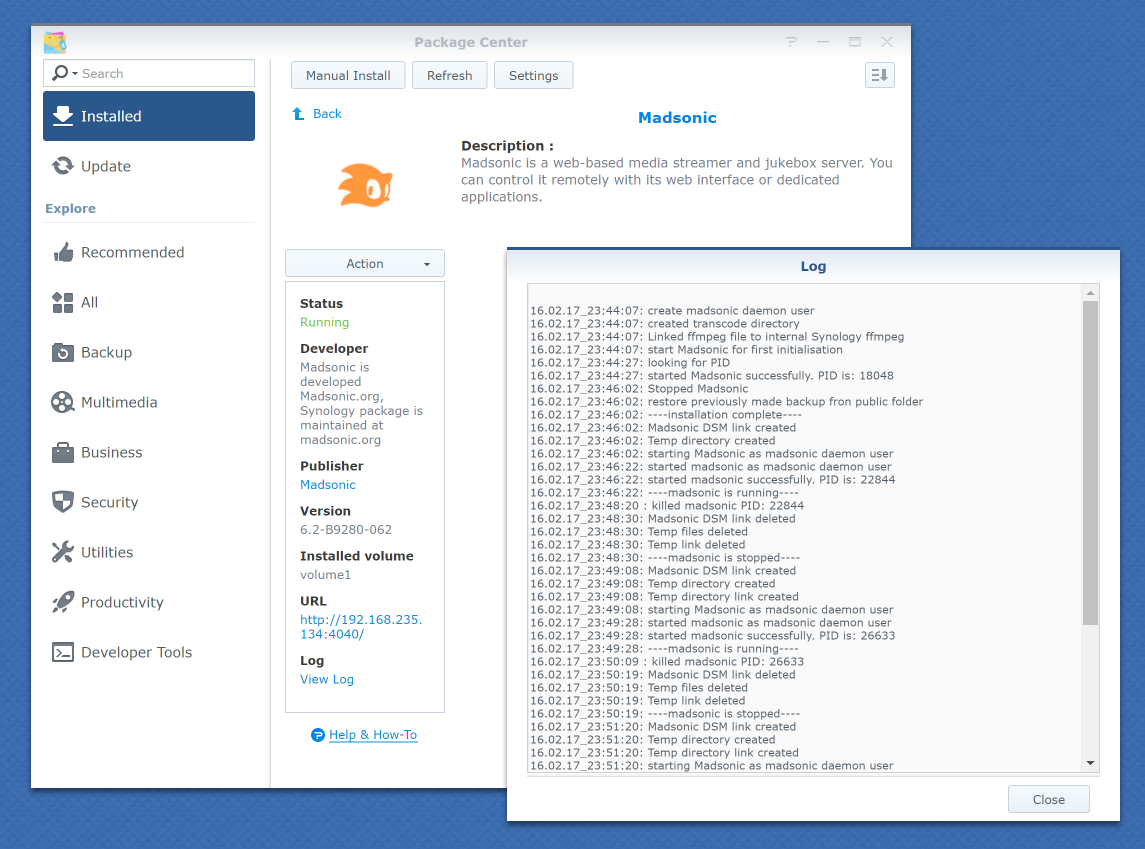Viewport: 1145px width, 849px height.
Task: Click the Productivity rocket icon
Action: [63, 602]
